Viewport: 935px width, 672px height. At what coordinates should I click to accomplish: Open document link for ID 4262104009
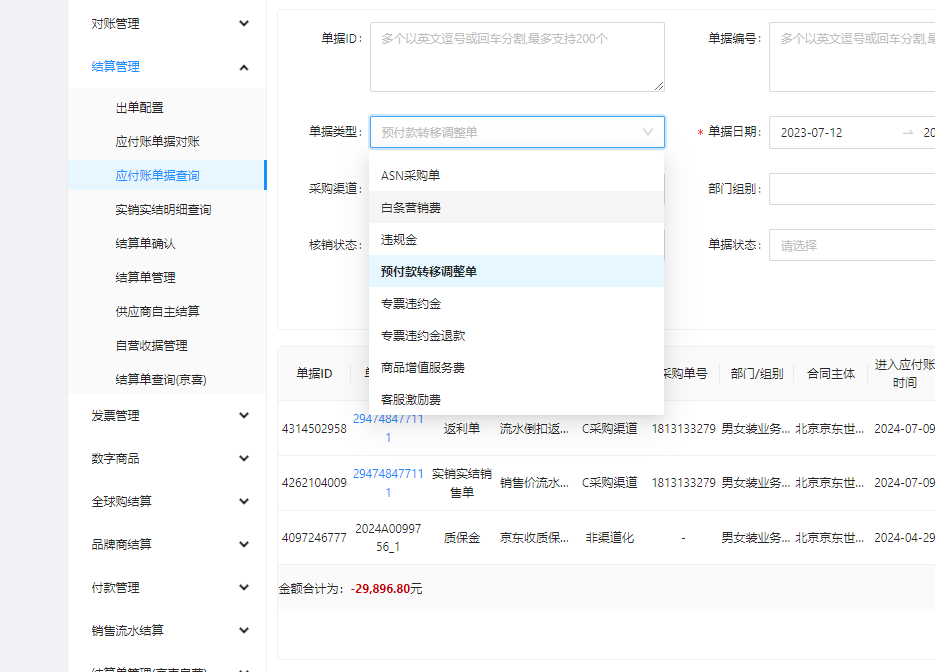[x=388, y=482]
